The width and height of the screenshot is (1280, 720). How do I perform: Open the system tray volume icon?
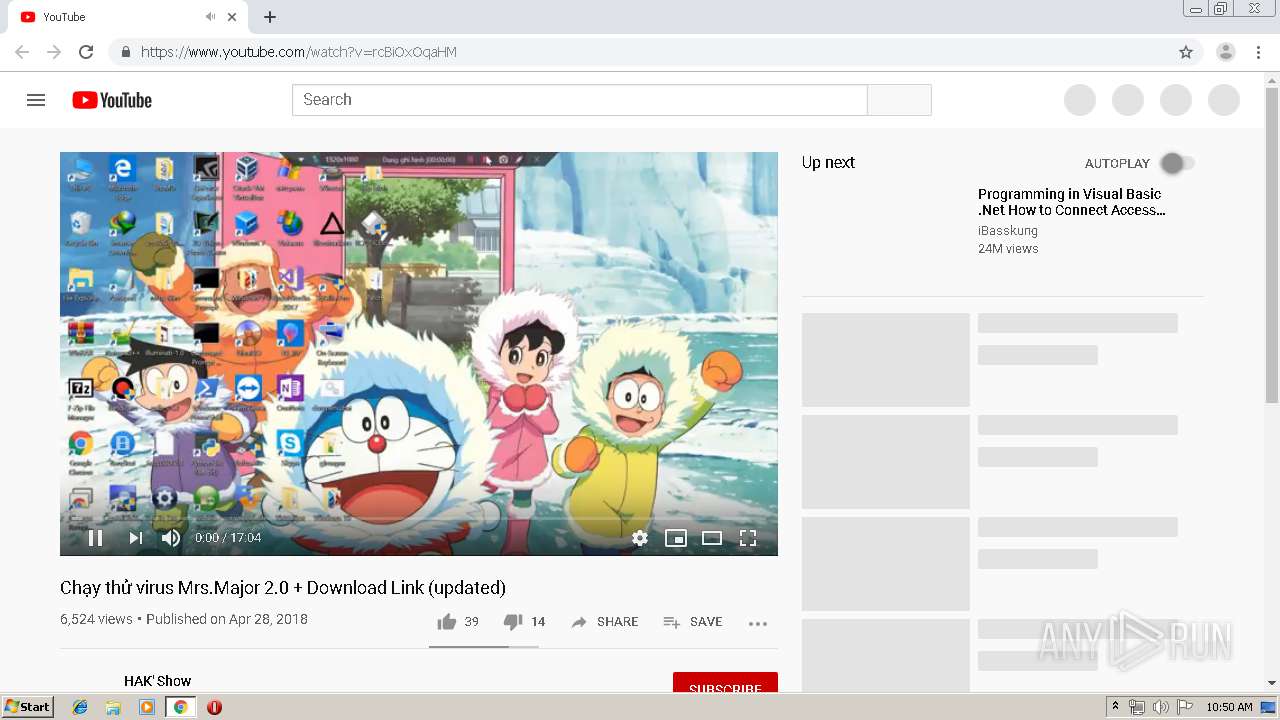1160,707
